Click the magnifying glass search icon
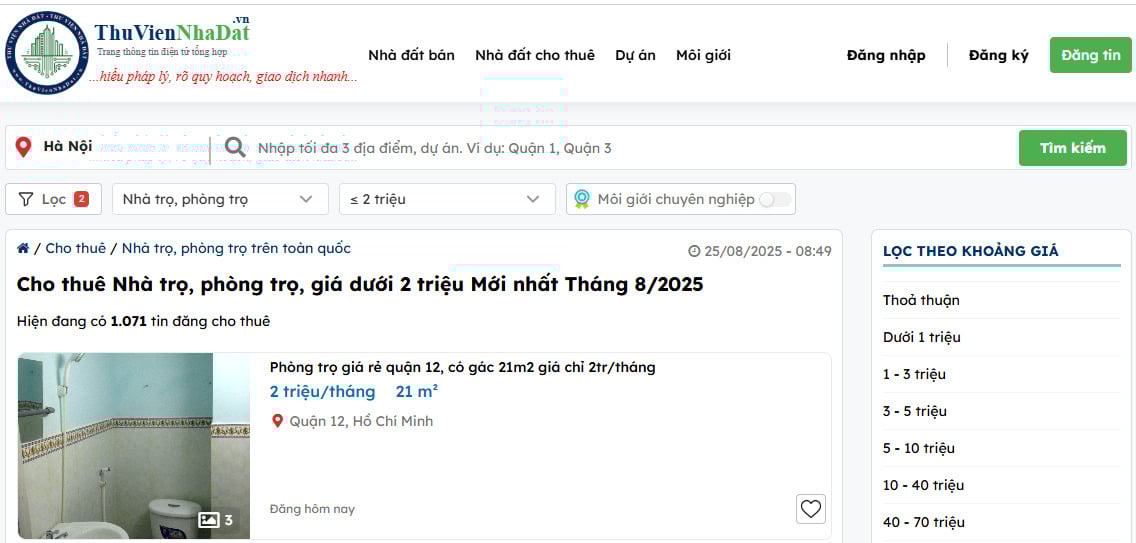Viewport: 1136px width, 543px height. pyautogui.click(x=235, y=148)
